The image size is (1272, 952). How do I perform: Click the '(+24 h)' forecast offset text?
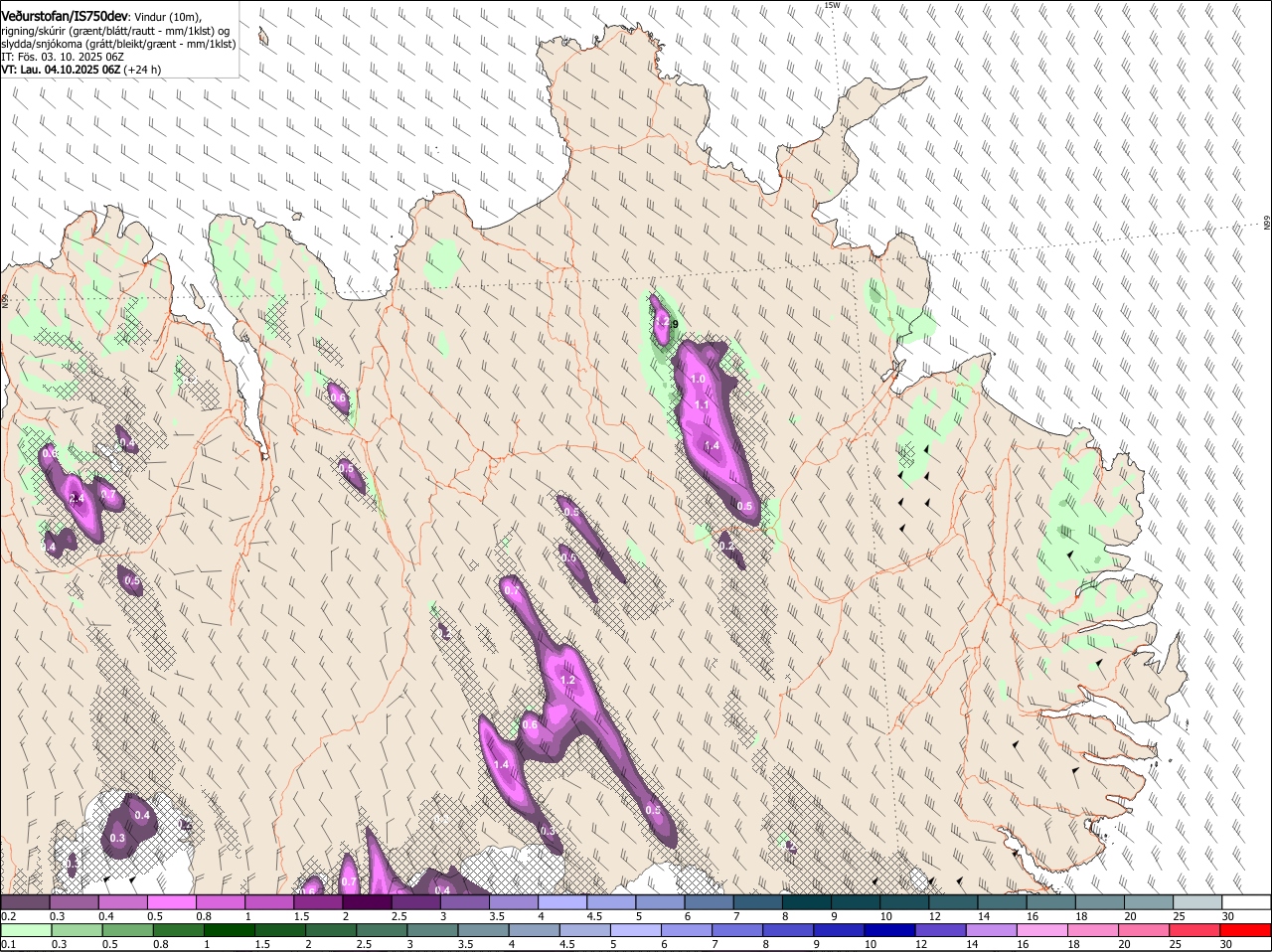pyautogui.click(x=143, y=70)
